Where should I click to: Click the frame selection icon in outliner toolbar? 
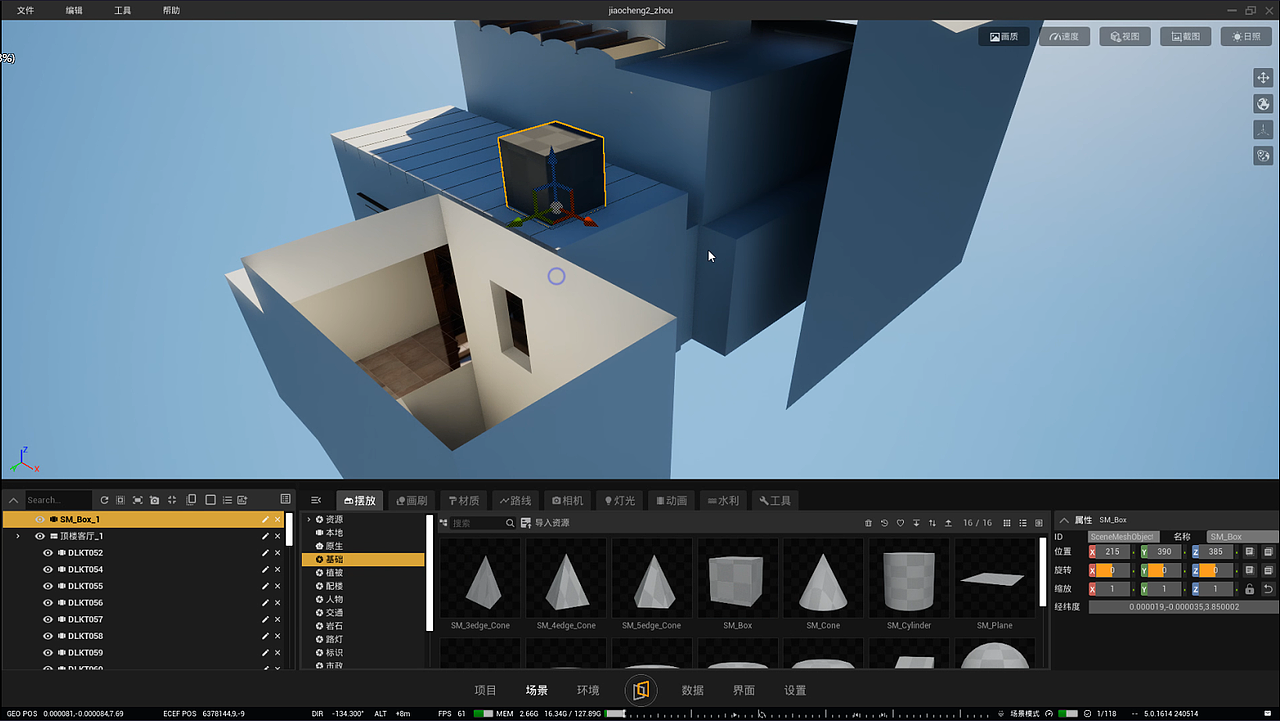pos(138,500)
